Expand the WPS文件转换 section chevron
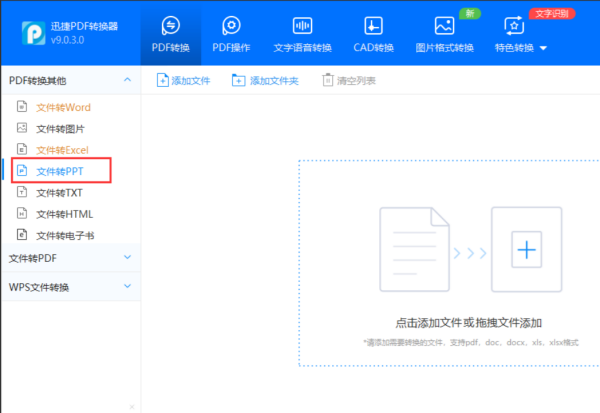This screenshot has width=600, height=413. [x=127, y=286]
